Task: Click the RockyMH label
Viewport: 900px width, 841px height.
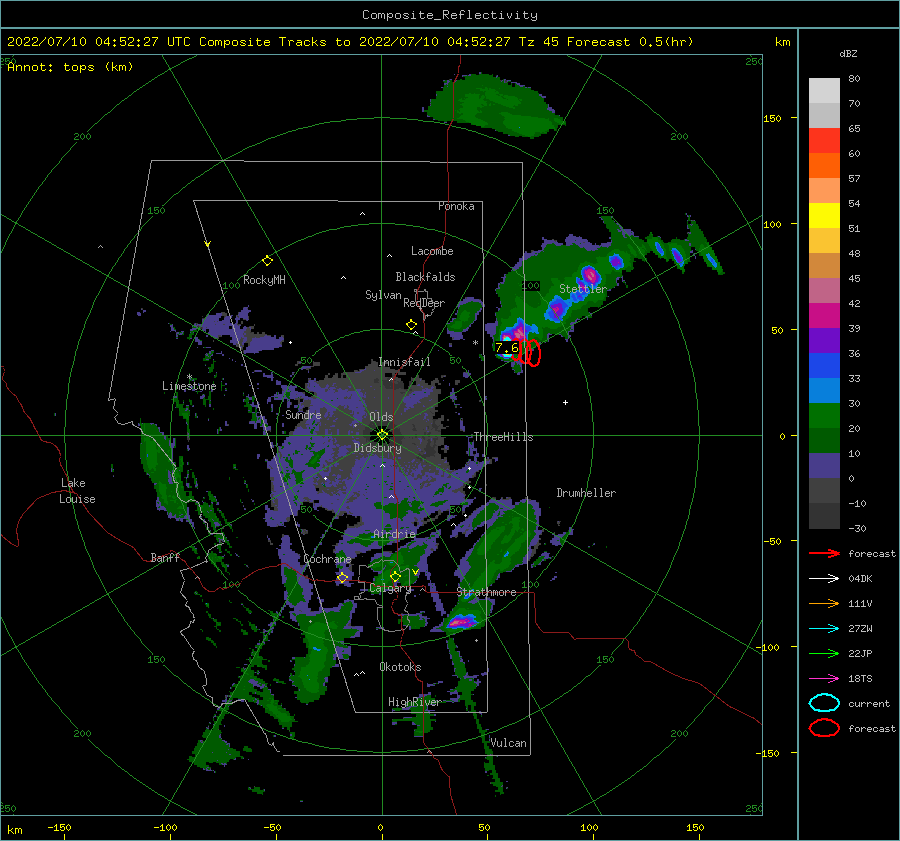Action: pyautogui.click(x=264, y=280)
